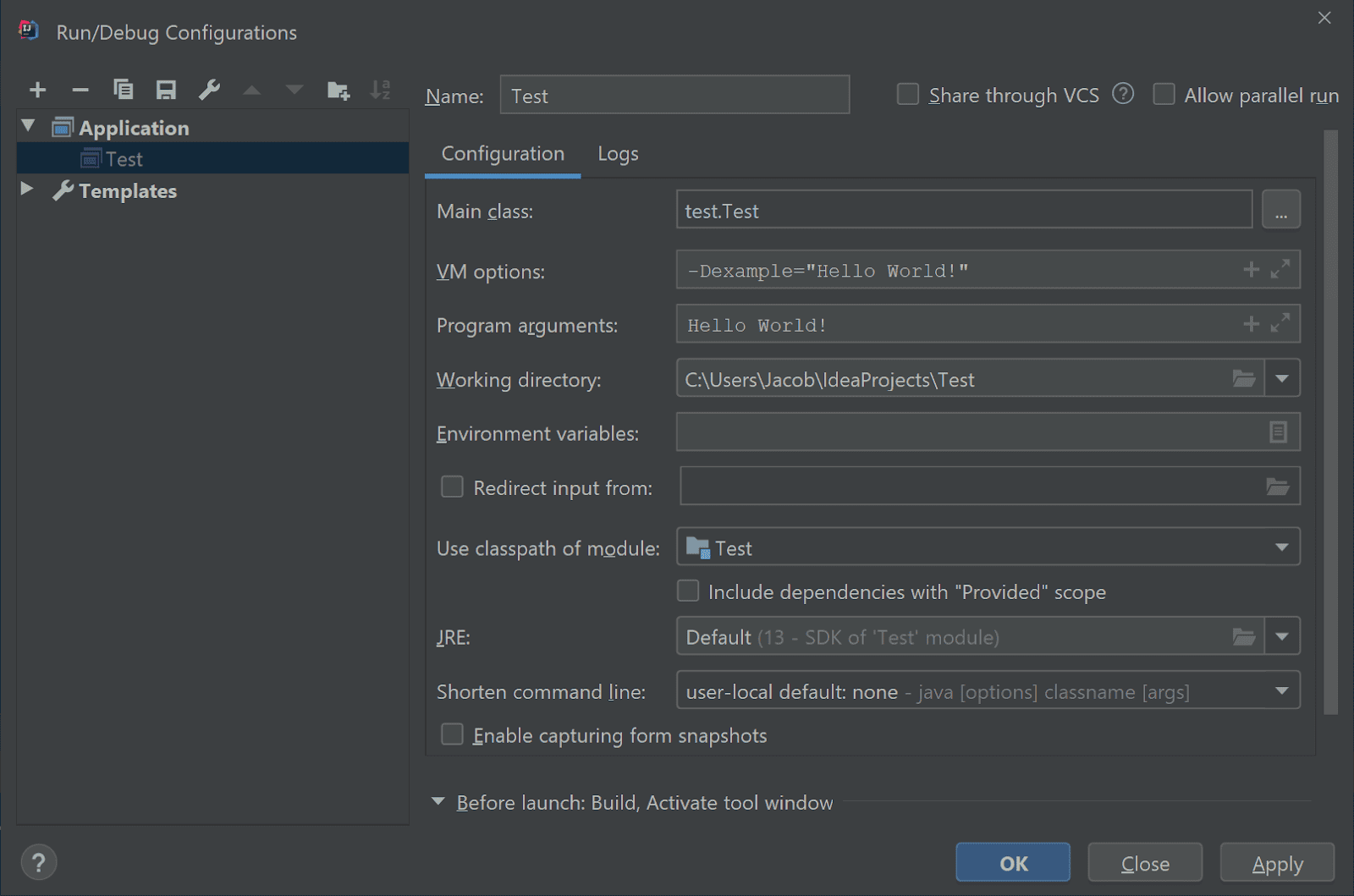Image resolution: width=1354 pixels, height=896 pixels.
Task: Check Redirect input from
Action: 452,486
